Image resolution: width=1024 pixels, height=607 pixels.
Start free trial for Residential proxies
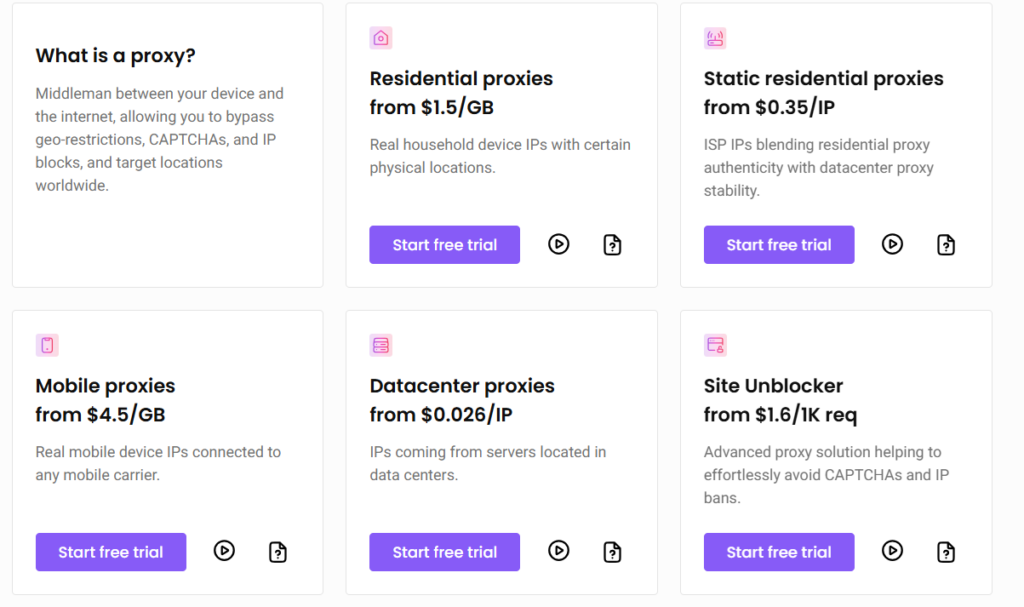(x=444, y=244)
